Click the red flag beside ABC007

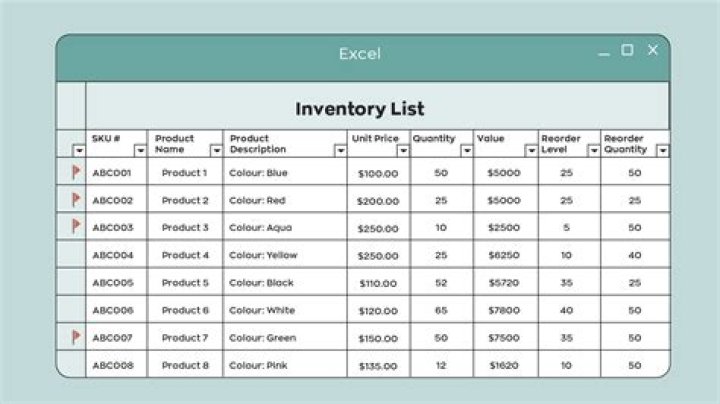(x=76, y=337)
